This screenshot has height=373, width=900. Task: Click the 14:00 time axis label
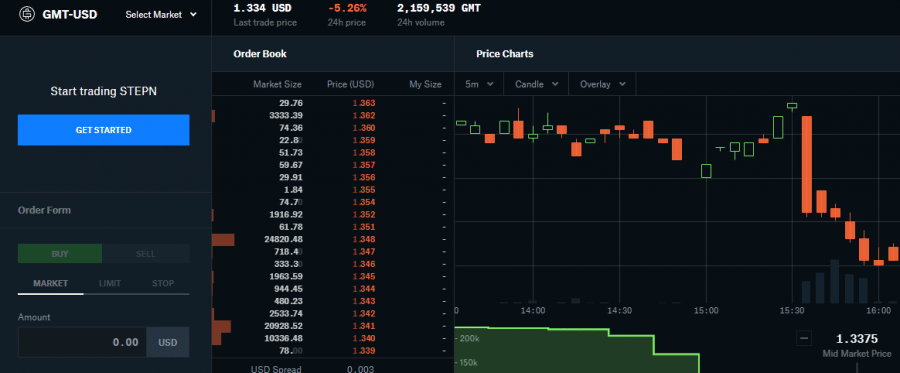tap(533, 310)
